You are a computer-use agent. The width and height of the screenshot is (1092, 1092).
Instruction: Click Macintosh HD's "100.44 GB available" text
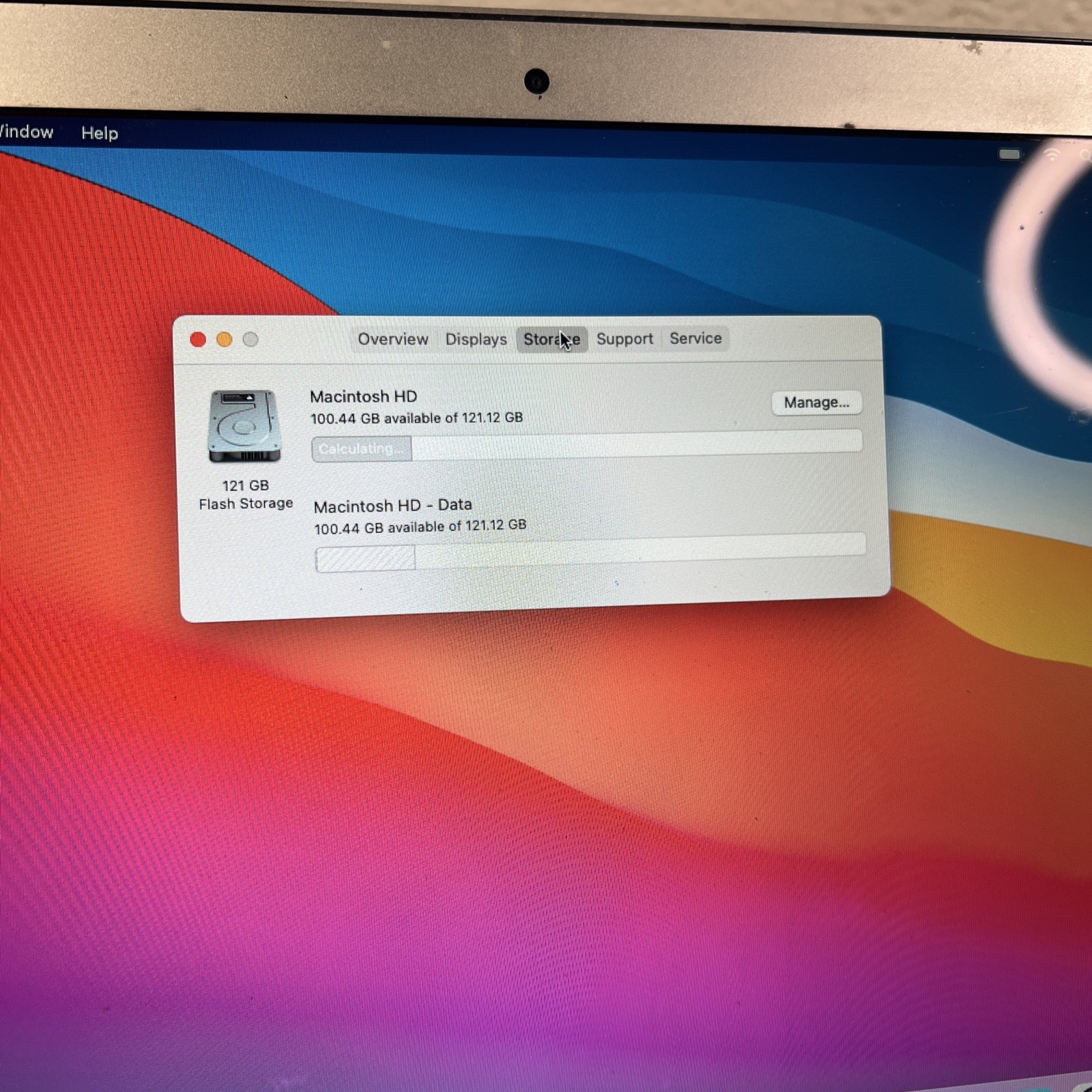tap(416, 418)
